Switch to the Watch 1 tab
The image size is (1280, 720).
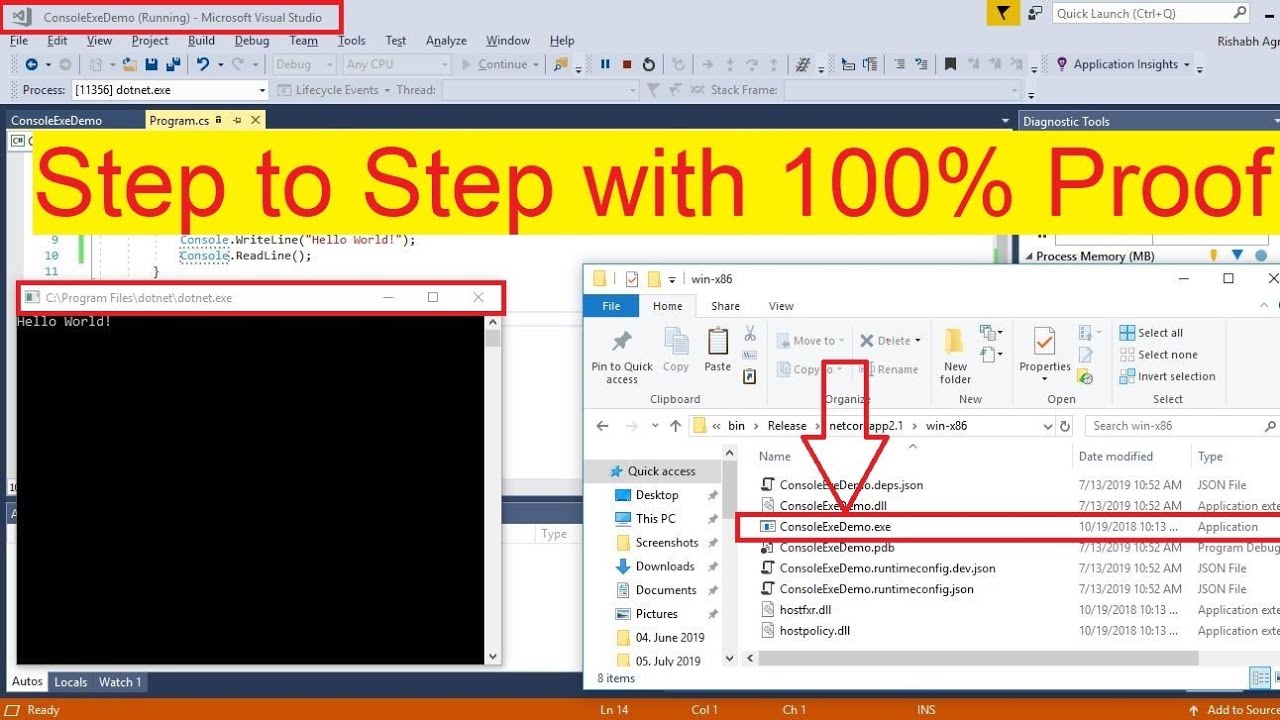tap(119, 682)
